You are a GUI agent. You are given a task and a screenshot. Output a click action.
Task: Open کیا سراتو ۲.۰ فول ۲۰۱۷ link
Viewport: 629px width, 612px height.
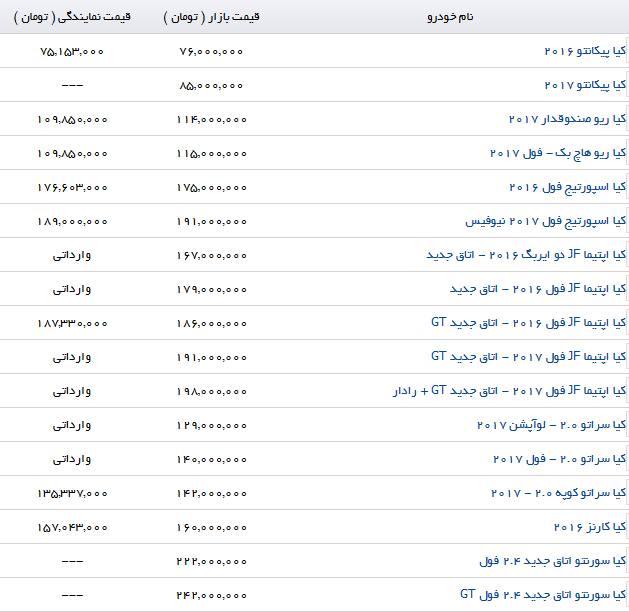(559, 460)
